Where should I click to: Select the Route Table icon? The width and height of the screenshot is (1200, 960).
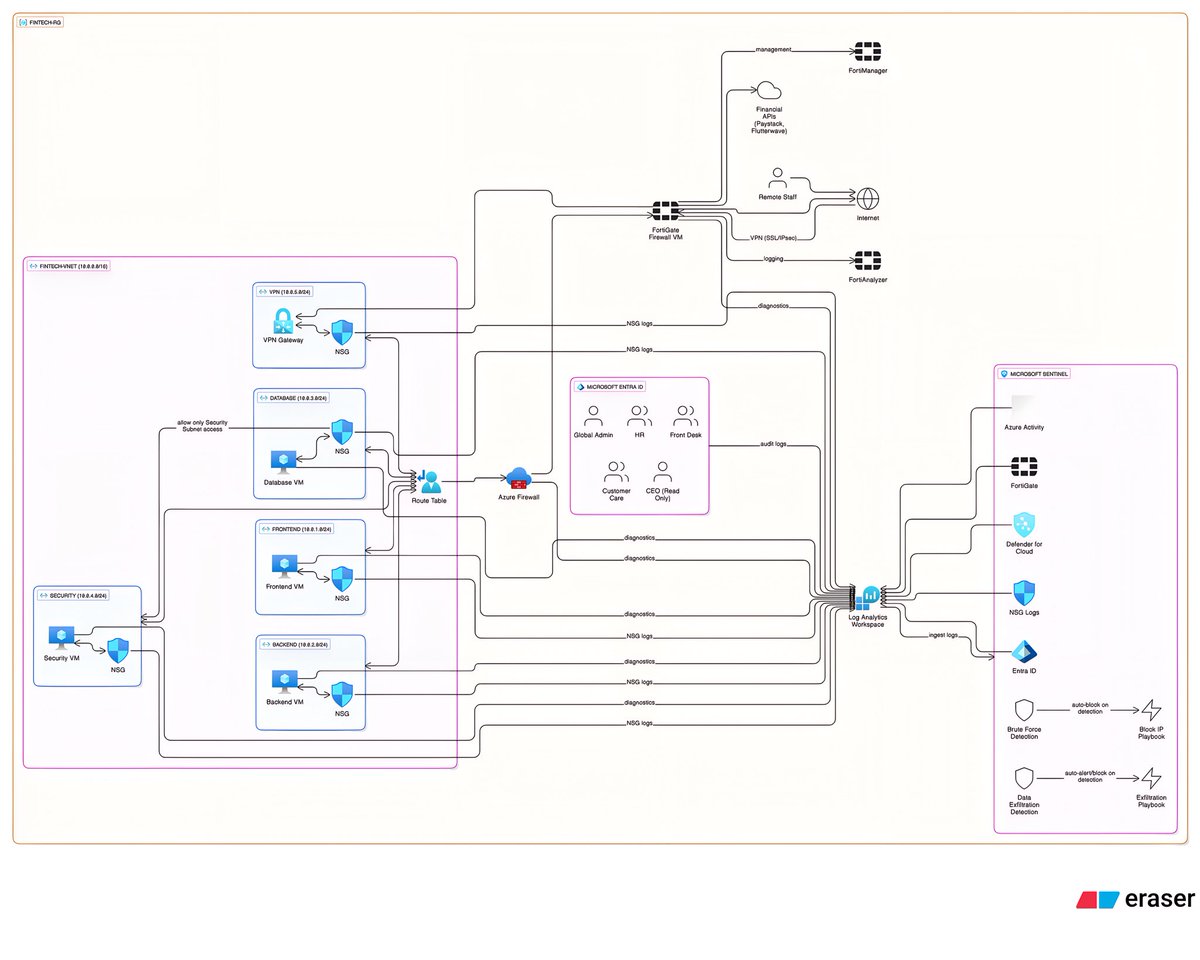click(428, 480)
